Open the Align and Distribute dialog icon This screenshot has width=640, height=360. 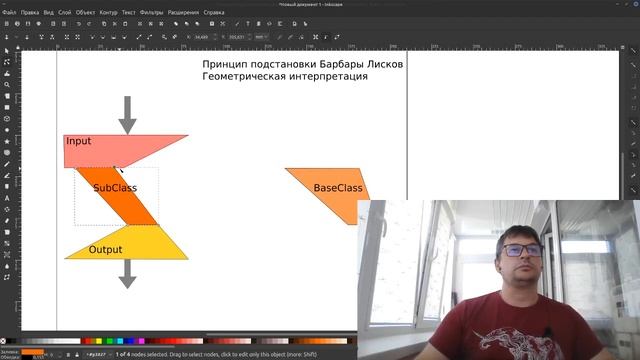tap(280, 24)
